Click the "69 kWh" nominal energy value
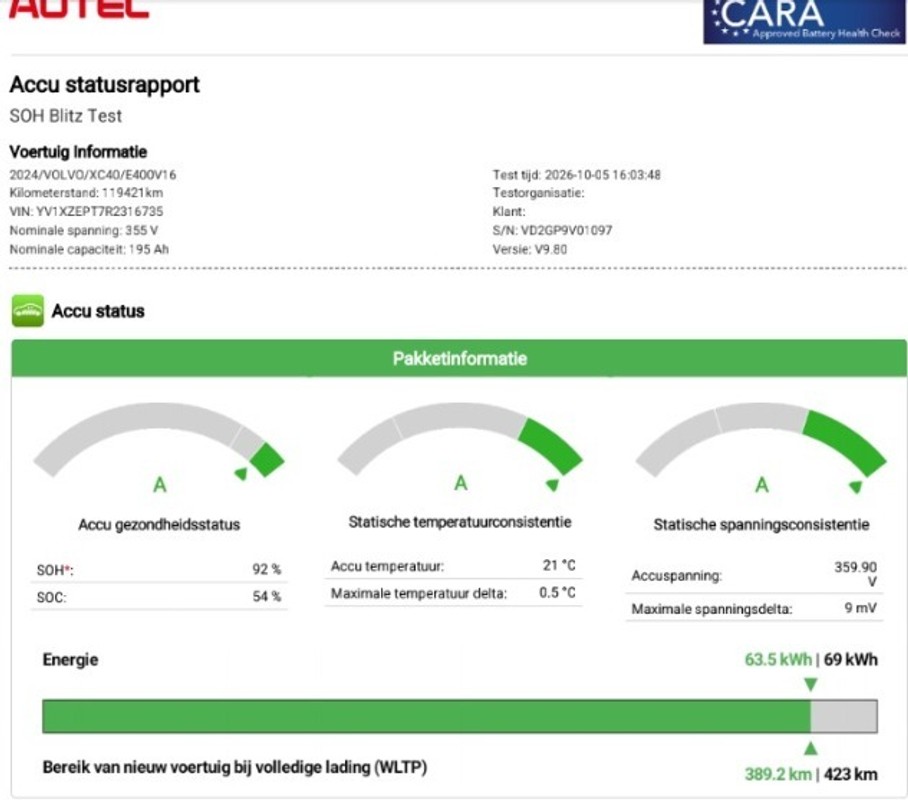Viewport: 908px width, 800px height. point(851,660)
